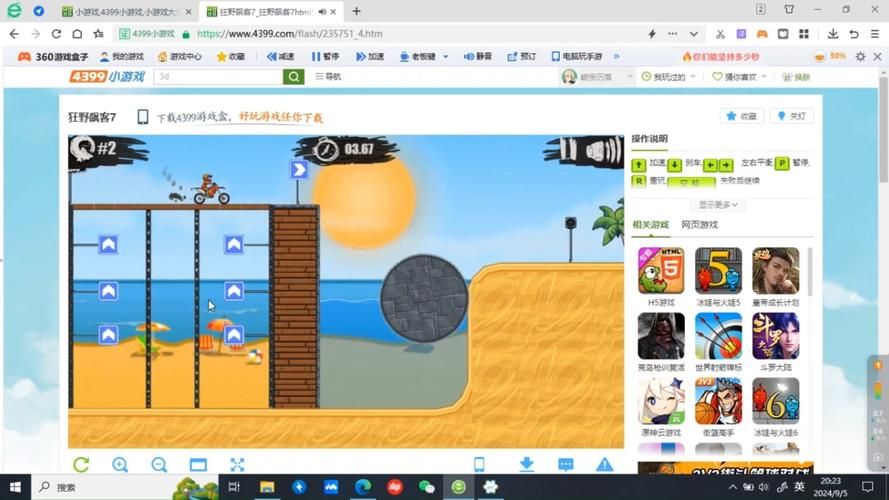This screenshot has height=500, width=889.
Task: Click 预订 in the game box toolbar
Action: click(522, 57)
